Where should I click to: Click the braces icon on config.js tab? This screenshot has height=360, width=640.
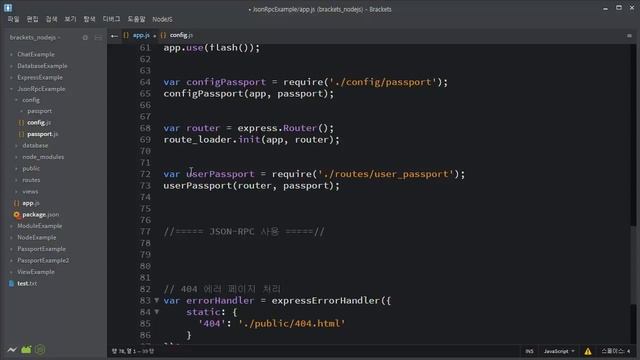163,36
